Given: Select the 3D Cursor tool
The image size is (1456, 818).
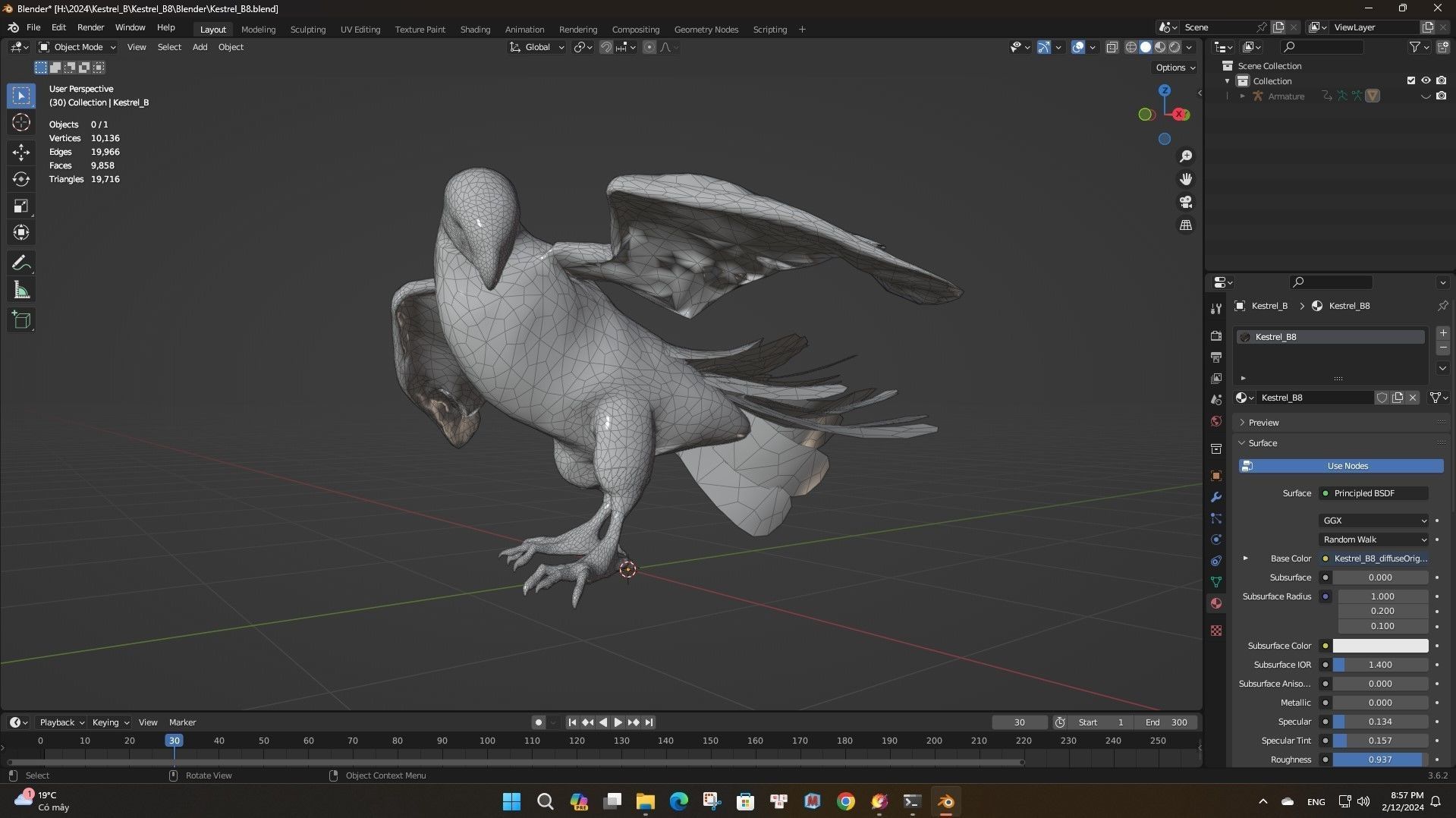Looking at the screenshot, I should coord(21,123).
